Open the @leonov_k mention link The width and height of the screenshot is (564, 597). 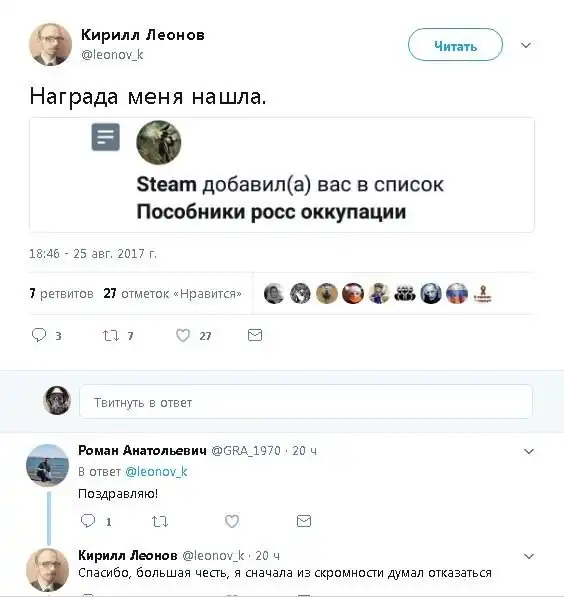click(156, 472)
